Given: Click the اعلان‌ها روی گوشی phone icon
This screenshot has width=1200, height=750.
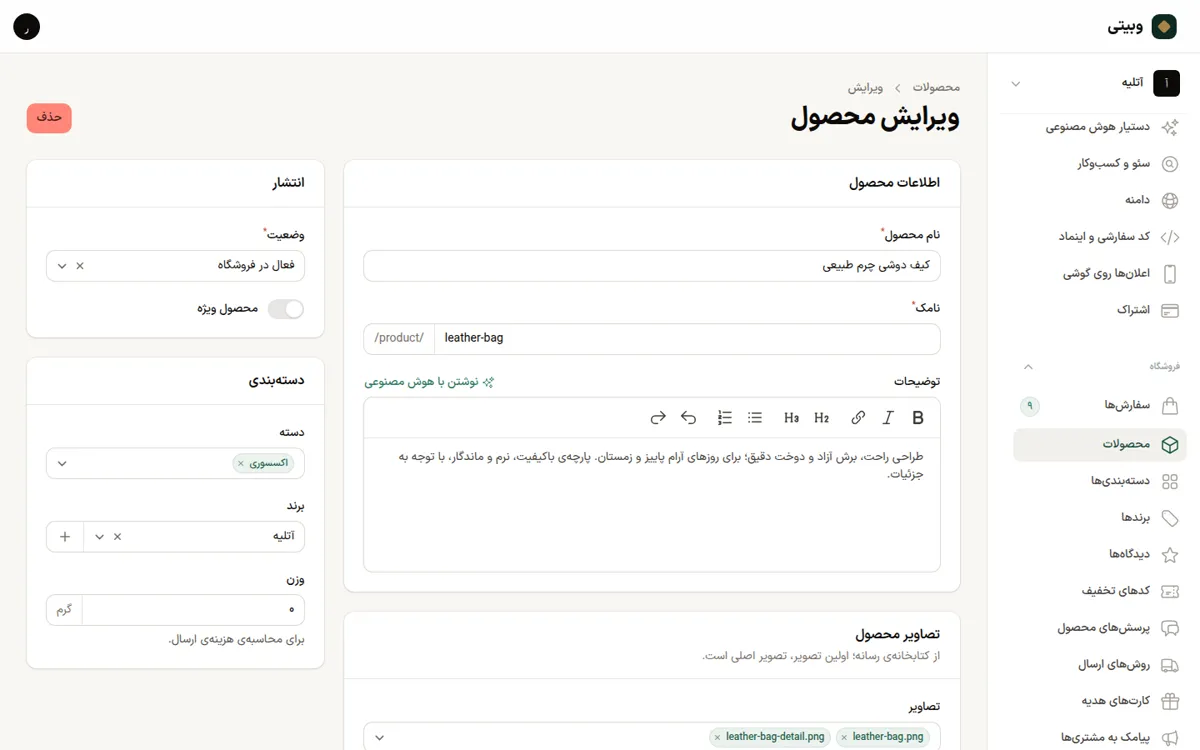Looking at the screenshot, I should [x=1169, y=274].
